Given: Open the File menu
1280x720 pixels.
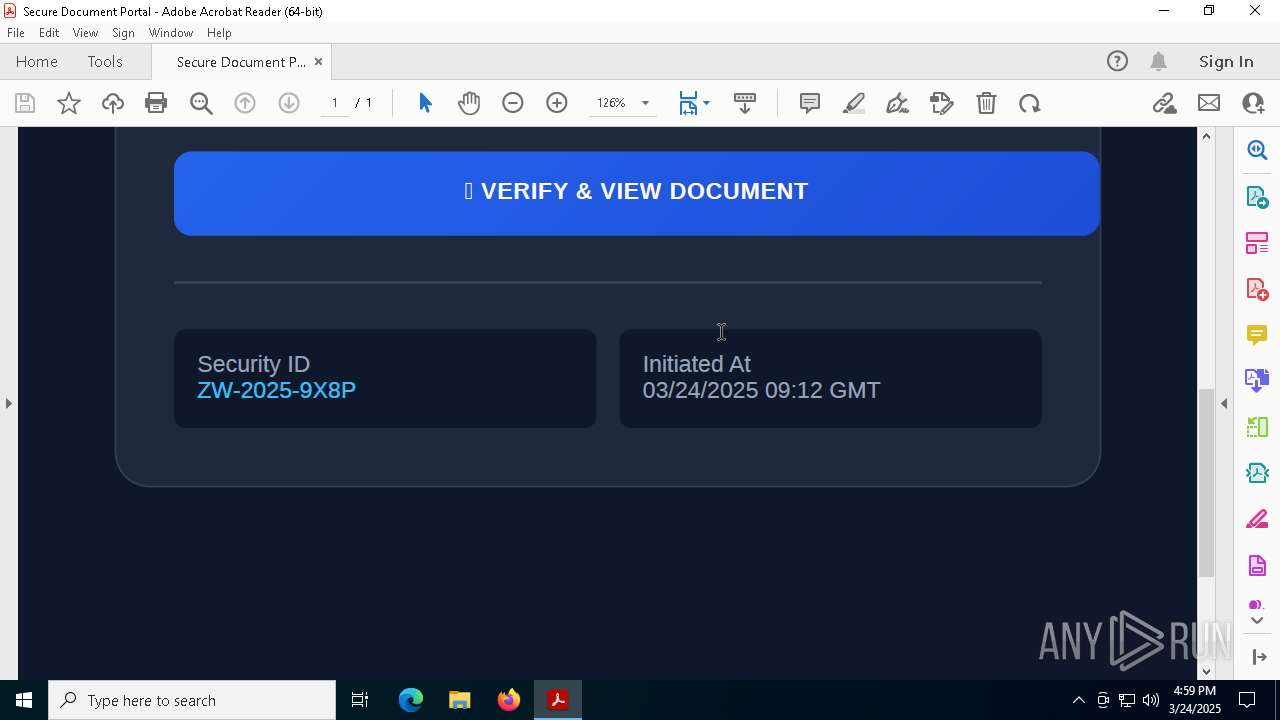Looking at the screenshot, I should (x=16, y=33).
